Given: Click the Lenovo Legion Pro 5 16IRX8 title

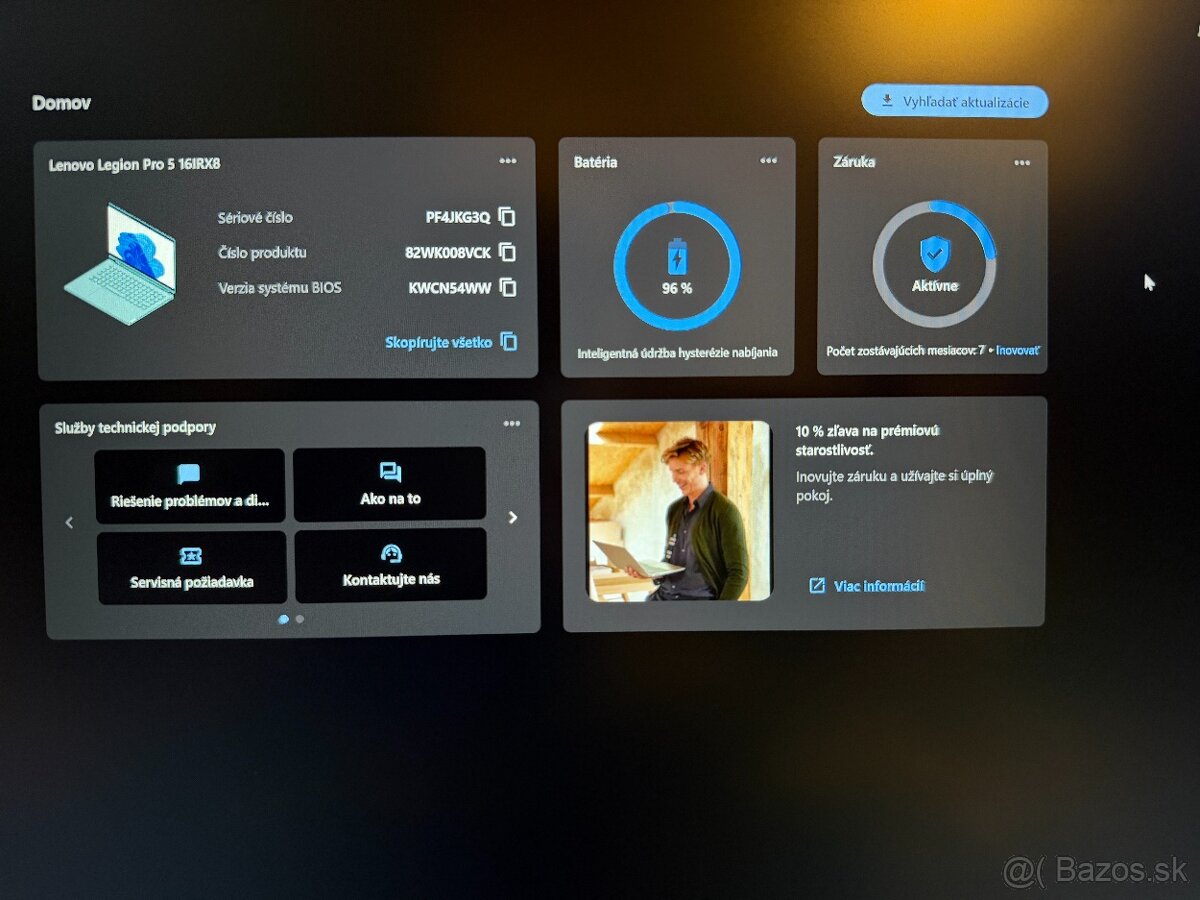Looking at the screenshot, I should (134, 165).
